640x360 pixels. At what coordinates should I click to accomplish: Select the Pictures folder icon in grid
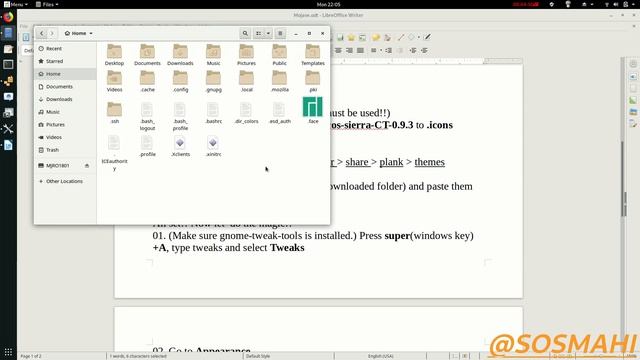pos(246,55)
